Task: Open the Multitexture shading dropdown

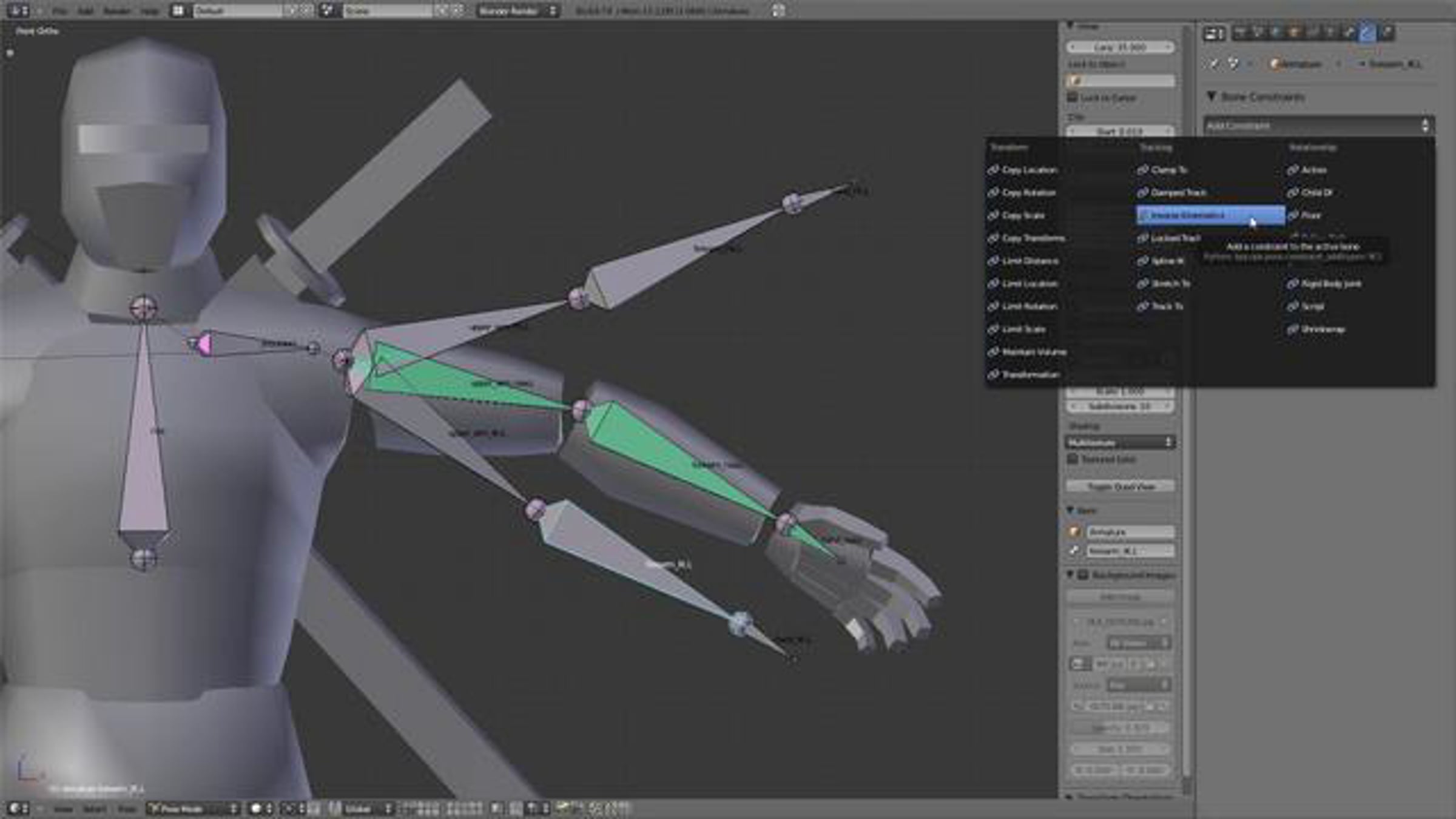Action: [1121, 442]
